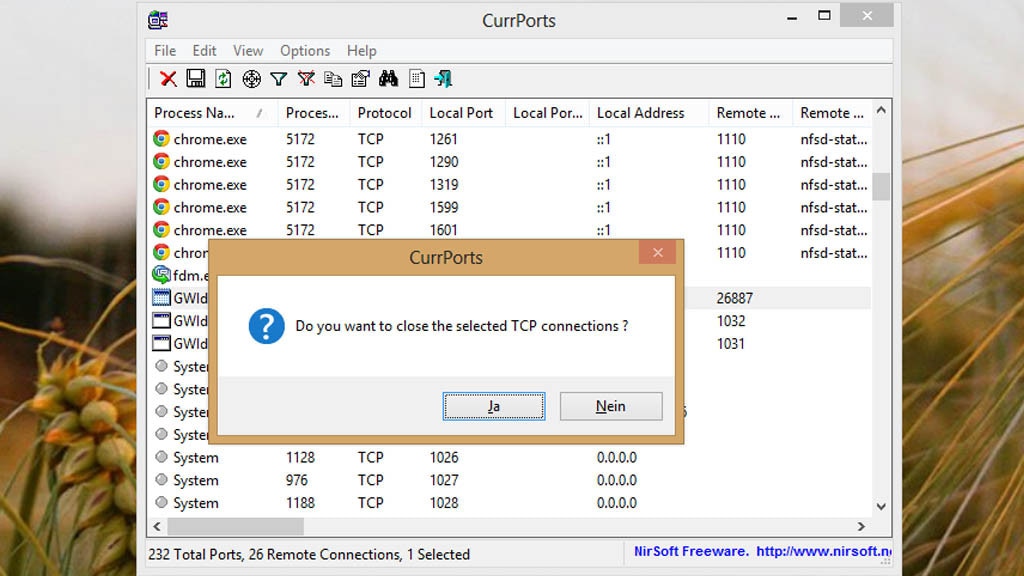Select the System row with process ID 1188

(509, 504)
